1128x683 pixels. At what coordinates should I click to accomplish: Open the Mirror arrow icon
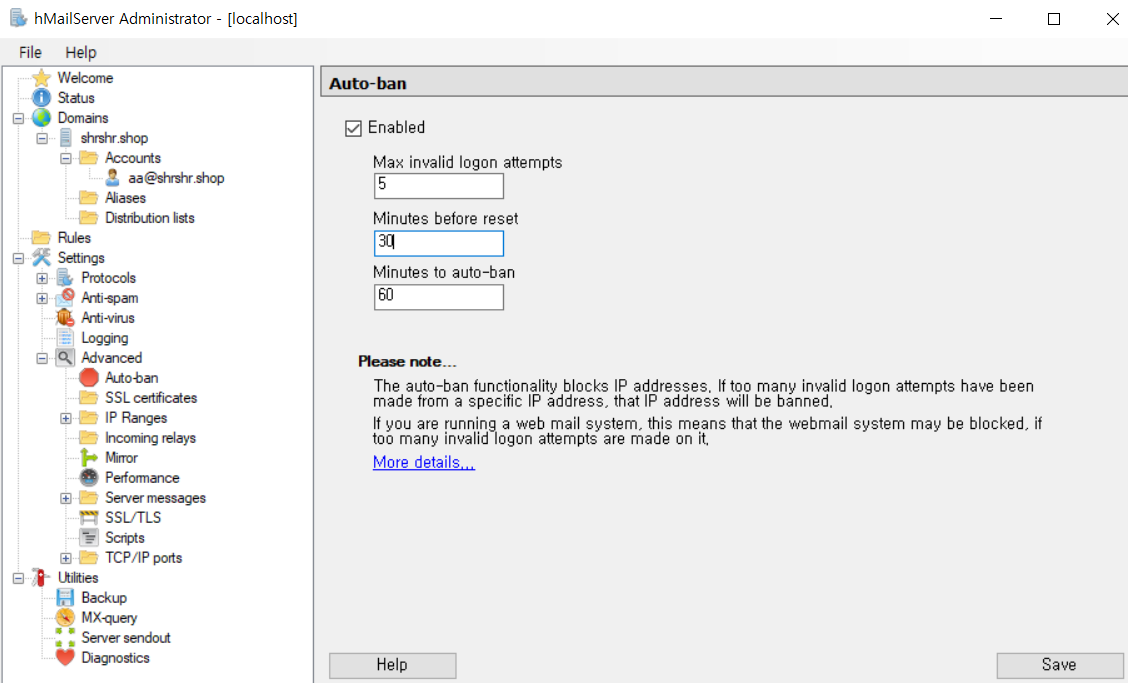[88, 457]
